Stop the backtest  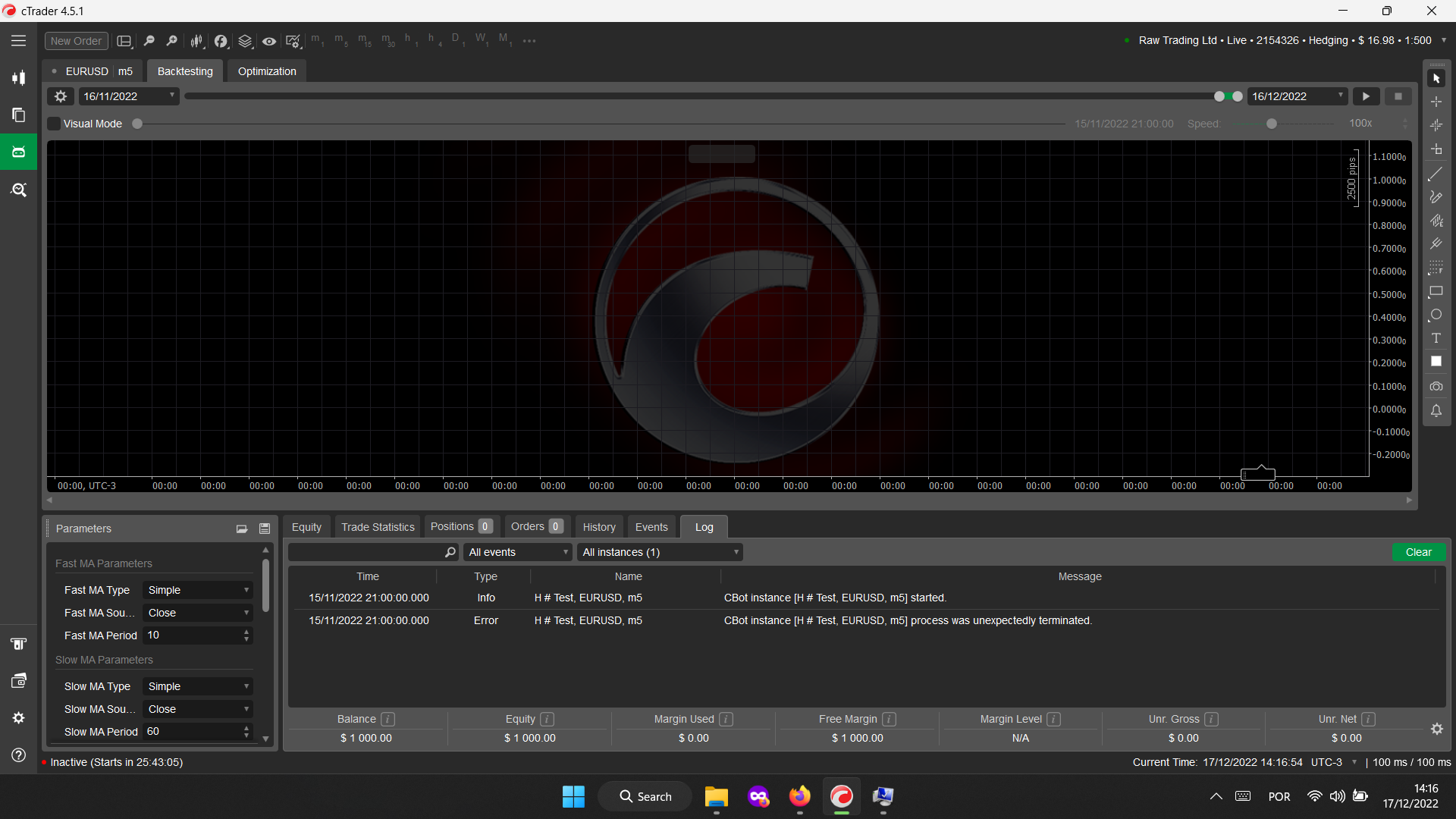click(x=1398, y=96)
